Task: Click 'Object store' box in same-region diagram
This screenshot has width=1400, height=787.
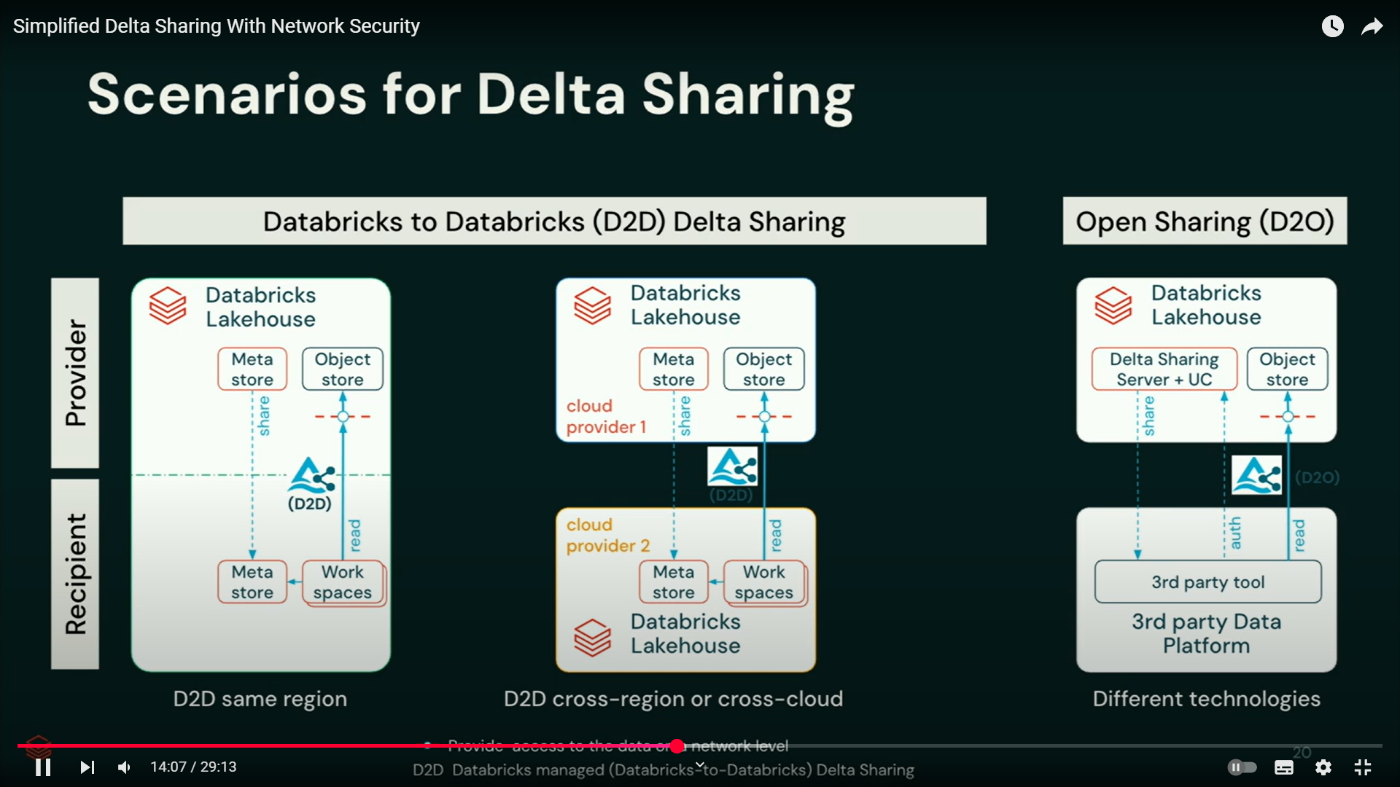Action: click(x=343, y=369)
